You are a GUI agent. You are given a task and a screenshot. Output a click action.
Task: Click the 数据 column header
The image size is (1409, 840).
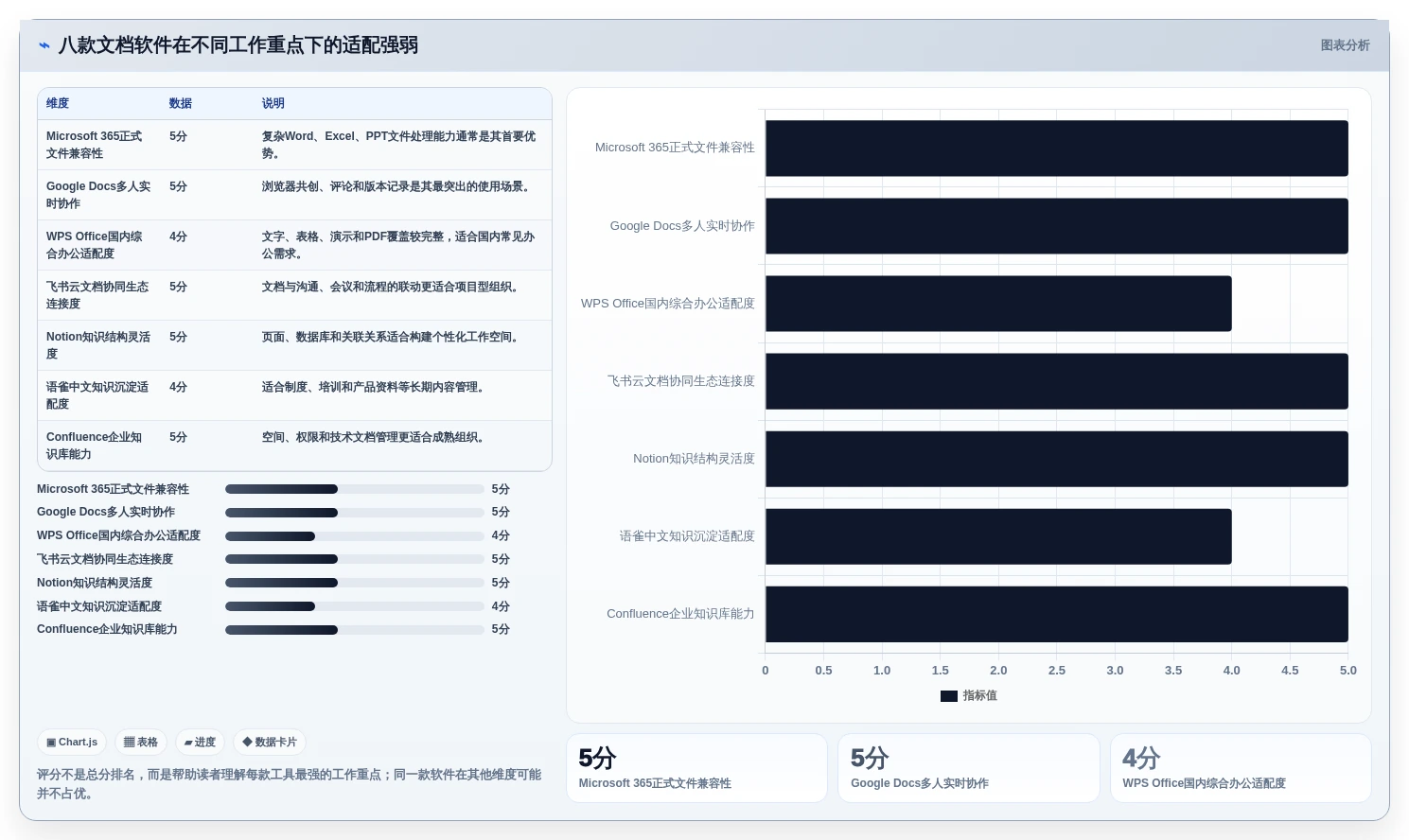coord(181,103)
